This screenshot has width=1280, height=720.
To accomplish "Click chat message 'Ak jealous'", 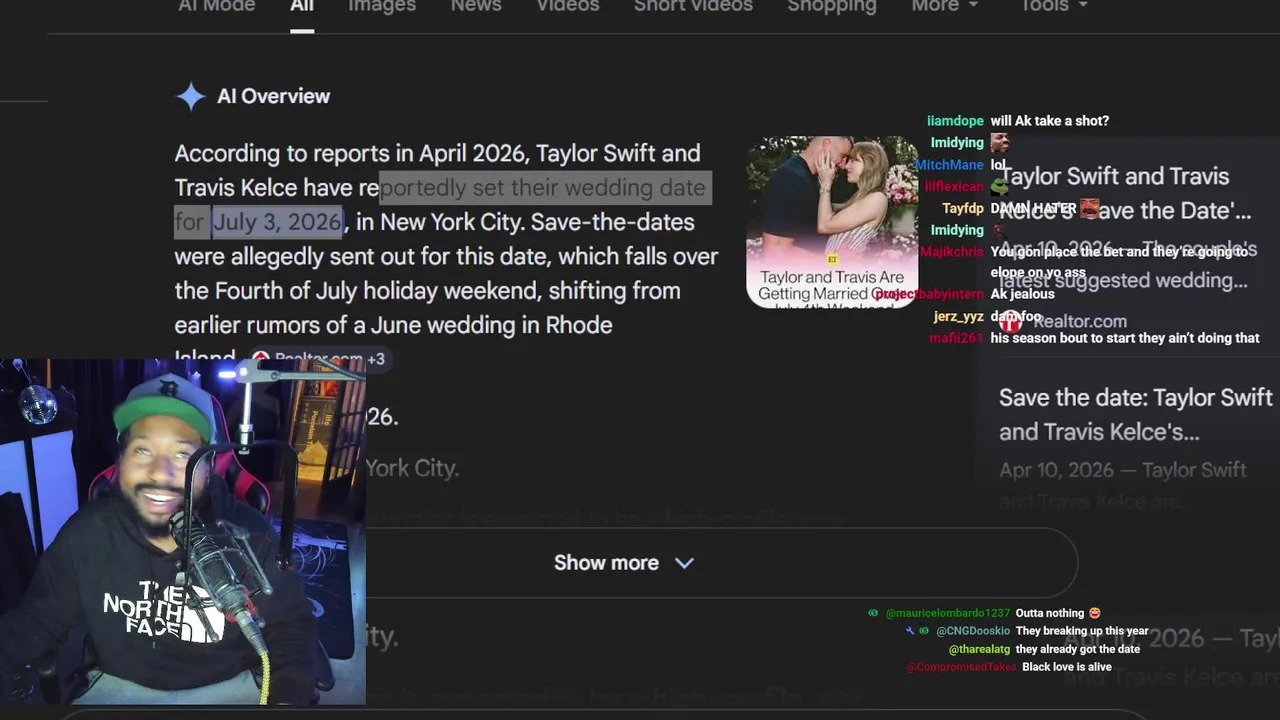I will pyautogui.click(x=1022, y=295).
